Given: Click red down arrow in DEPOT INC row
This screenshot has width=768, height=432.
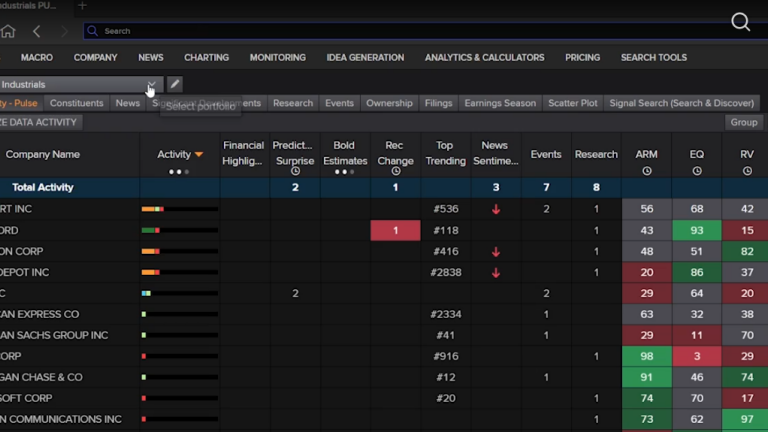Looking at the screenshot, I should click(496, 272).
